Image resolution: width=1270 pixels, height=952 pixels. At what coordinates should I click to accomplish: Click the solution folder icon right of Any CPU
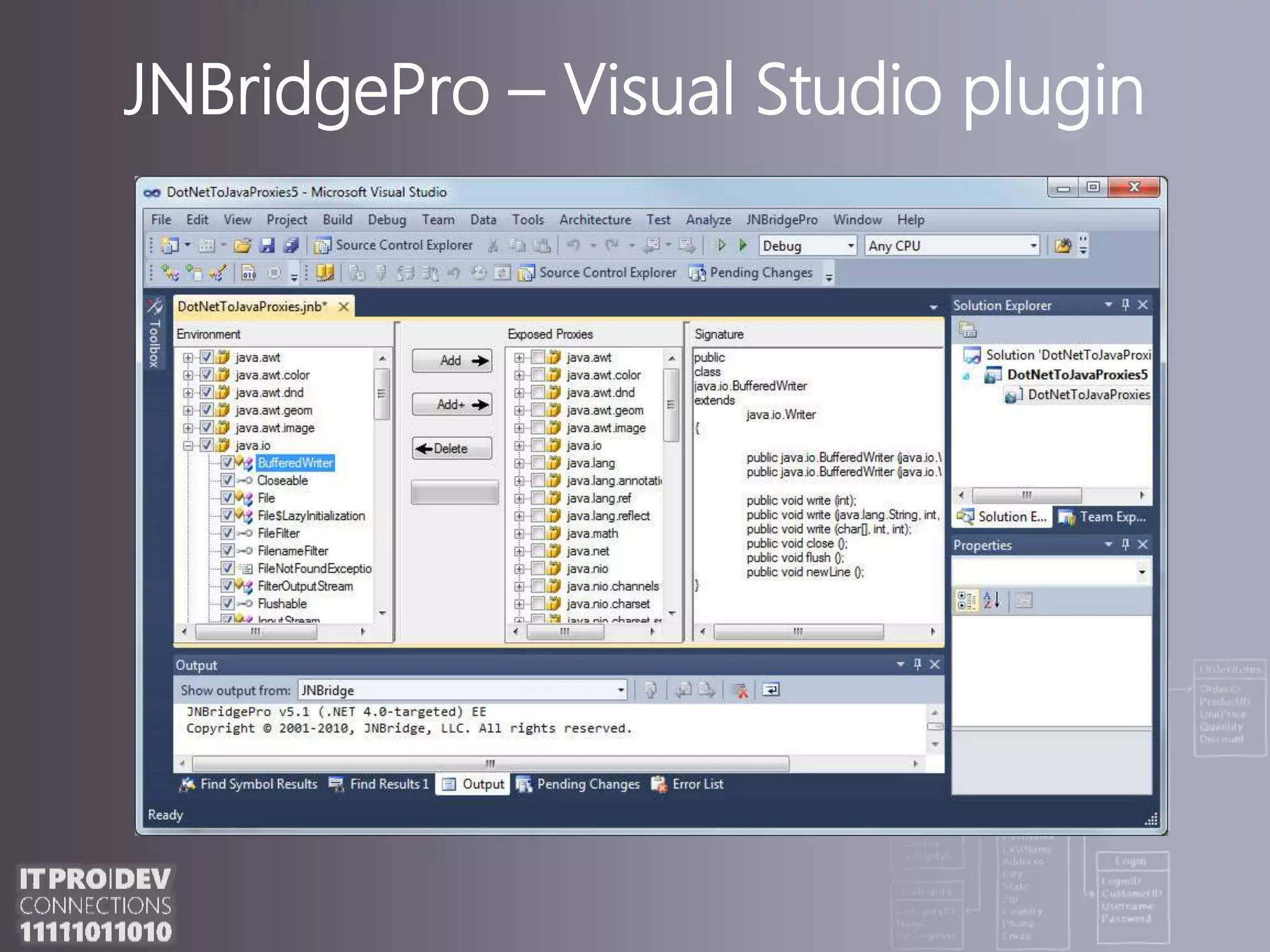[1062, 246]
